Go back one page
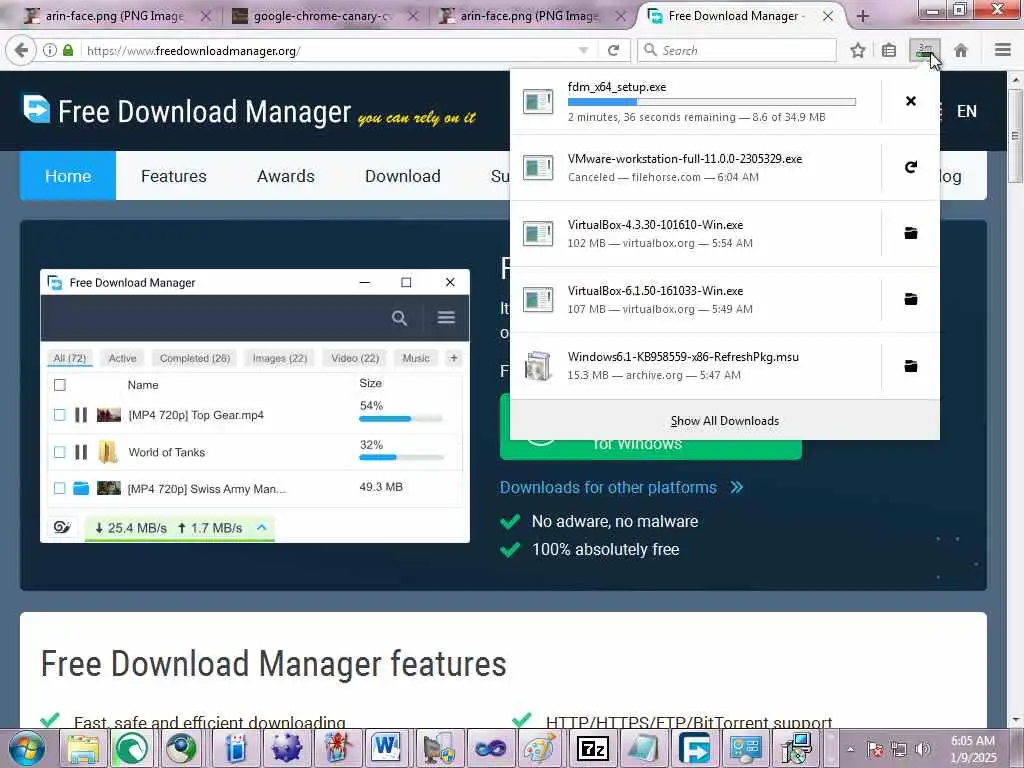Viewport: 1024px width, 768px height. (21, 50)
